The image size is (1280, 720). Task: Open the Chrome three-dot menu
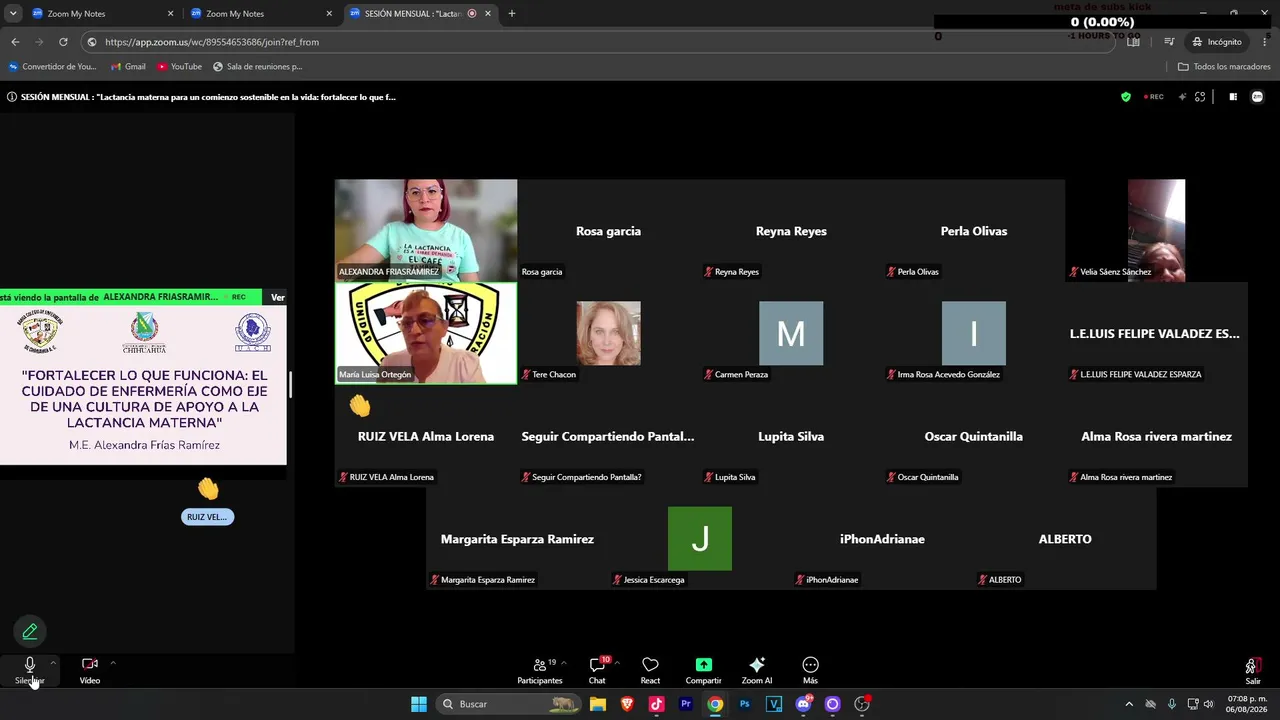pos(1265,42)
